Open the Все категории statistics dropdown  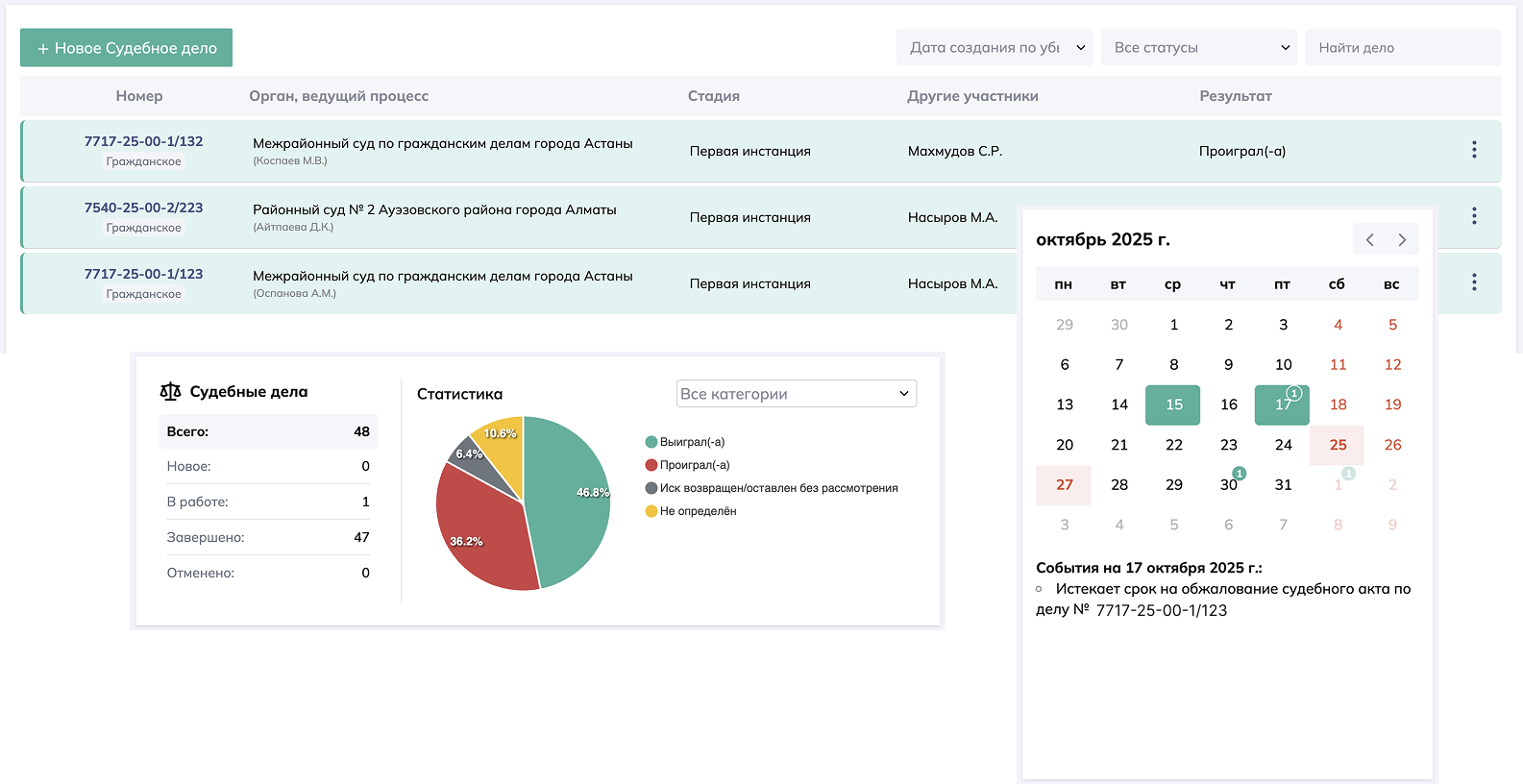pos(796,394)
